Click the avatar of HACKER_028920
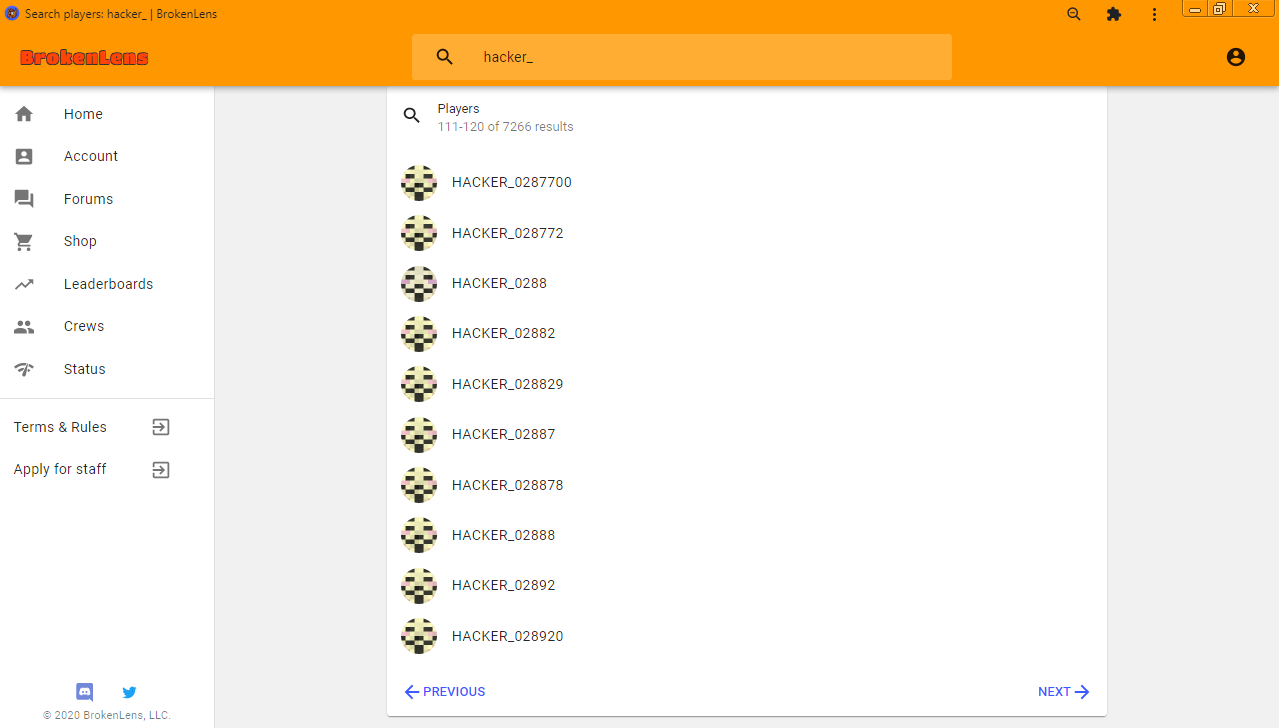Viewport: 1279px width, 728px height. [419, 636]
